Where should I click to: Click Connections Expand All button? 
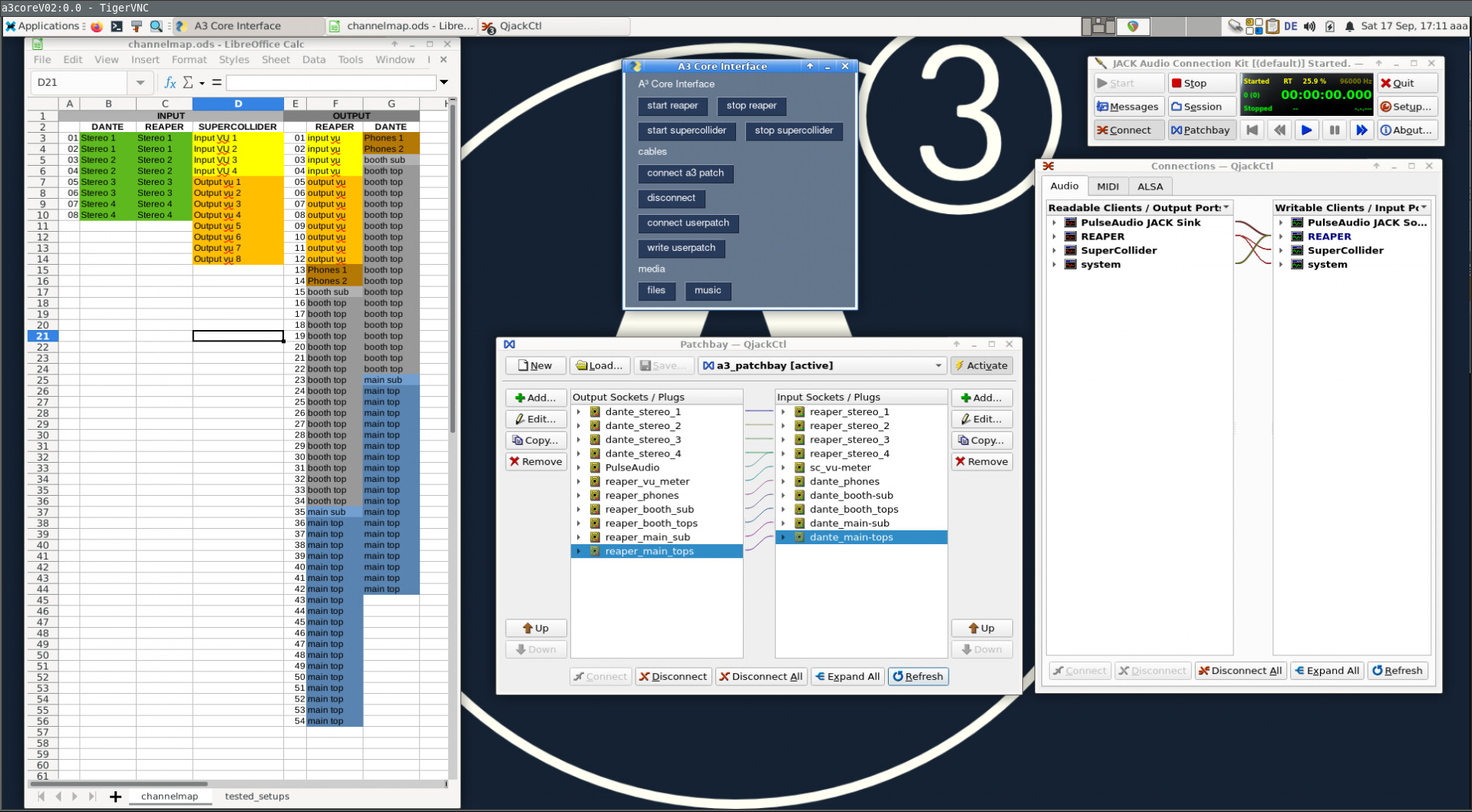click(x=1326, y=670)
